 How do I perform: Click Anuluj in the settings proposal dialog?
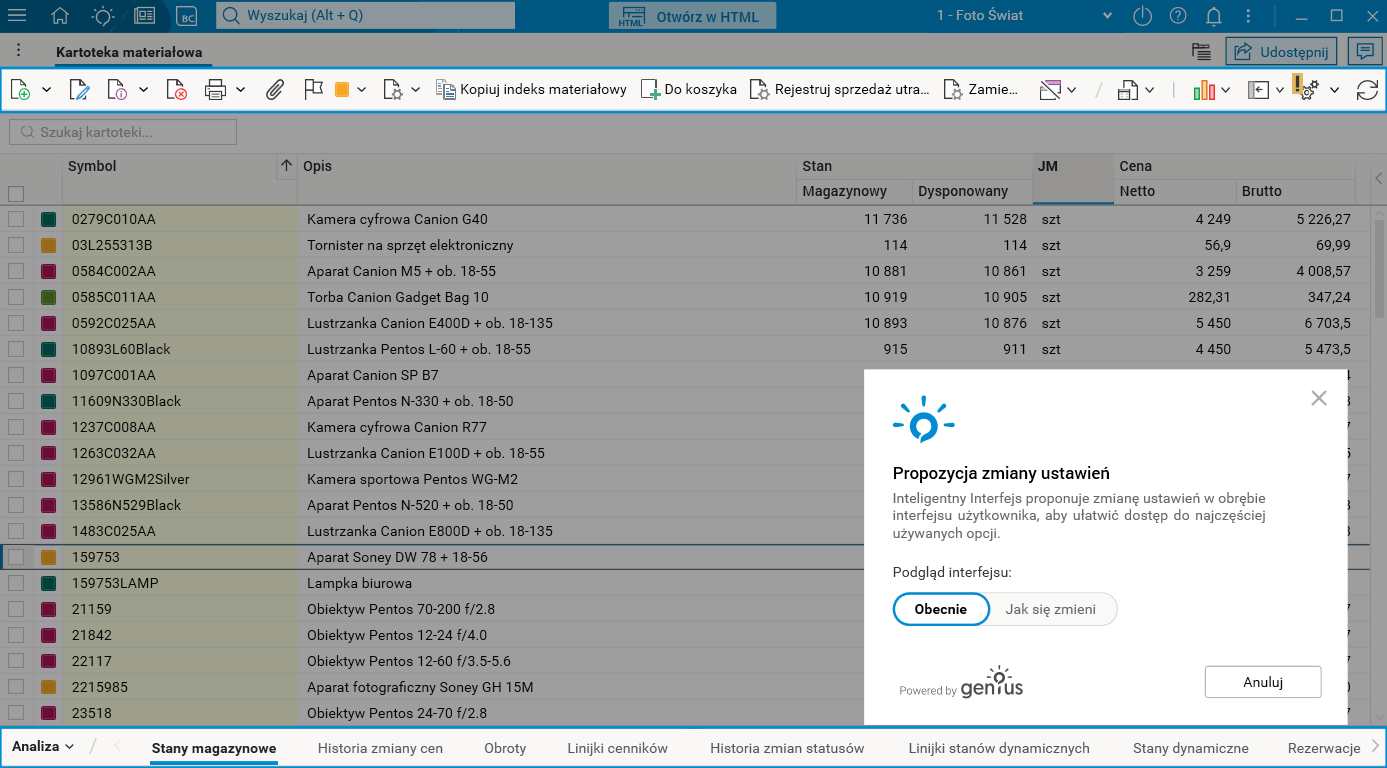pos(1263,682)
